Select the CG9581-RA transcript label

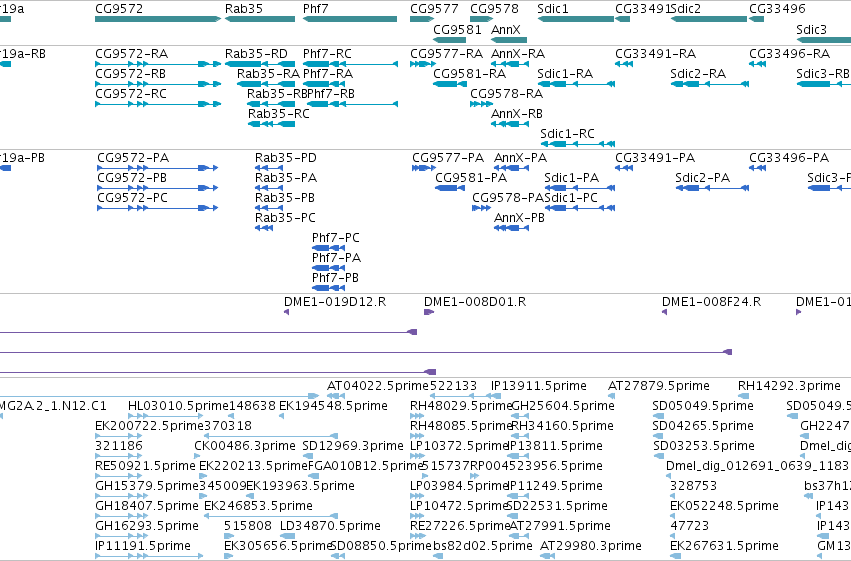pos(469,74)
